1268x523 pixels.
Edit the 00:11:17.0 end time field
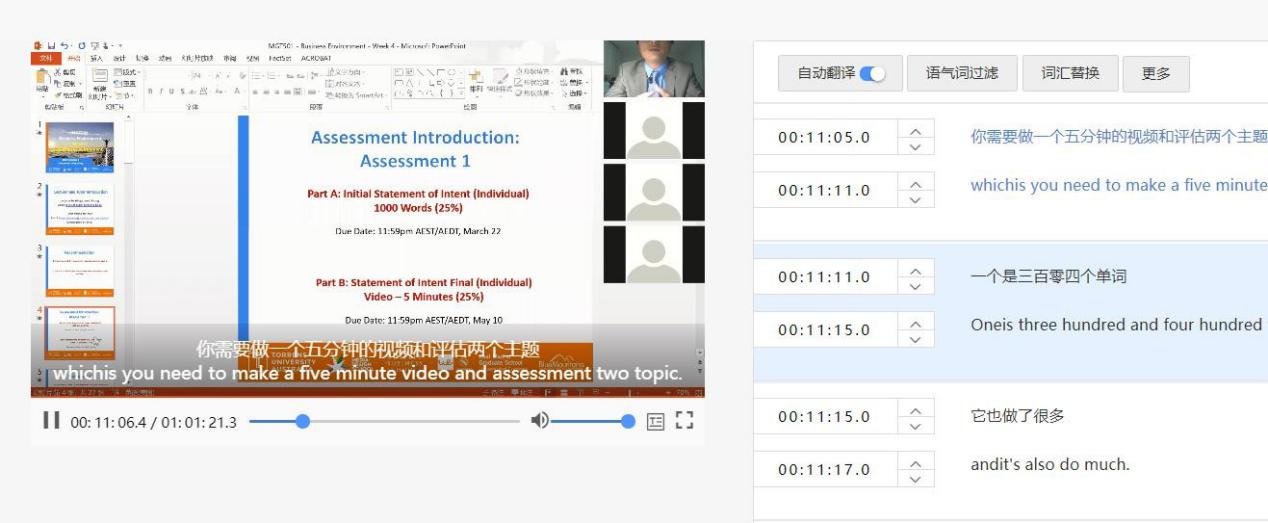(x=824, y=470)
